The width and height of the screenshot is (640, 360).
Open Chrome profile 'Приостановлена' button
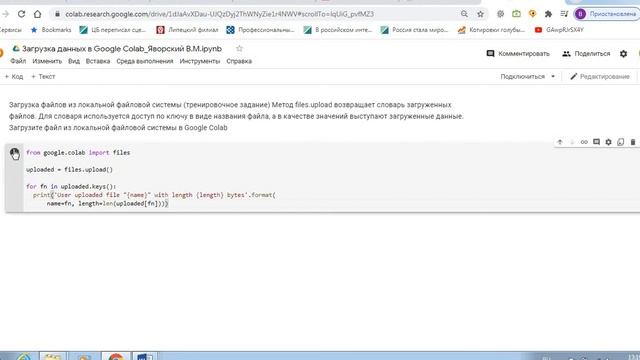click(607, 14)
